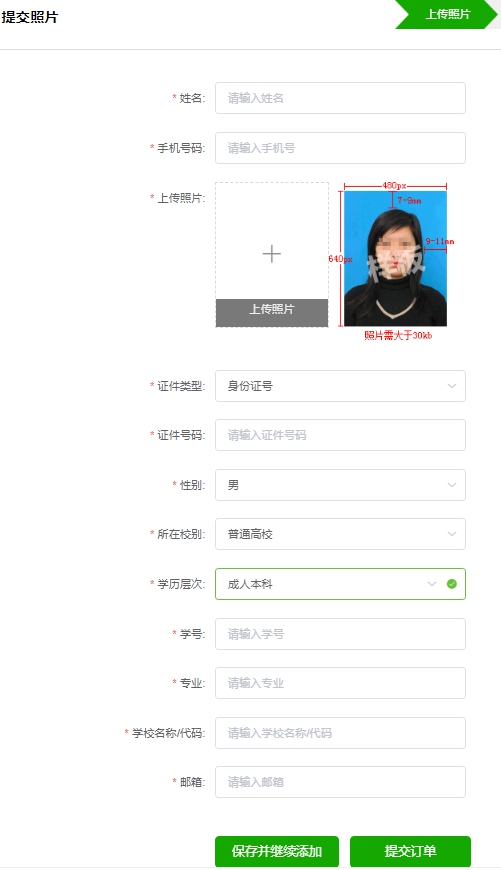Open the 学历层次 dropdown showing 成人本科

[x=340, y=584]
